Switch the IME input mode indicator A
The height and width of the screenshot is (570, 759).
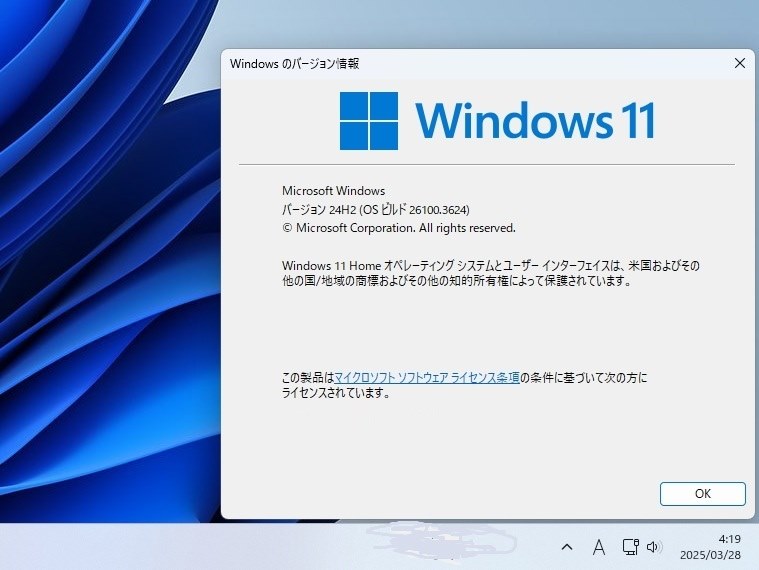599,547
